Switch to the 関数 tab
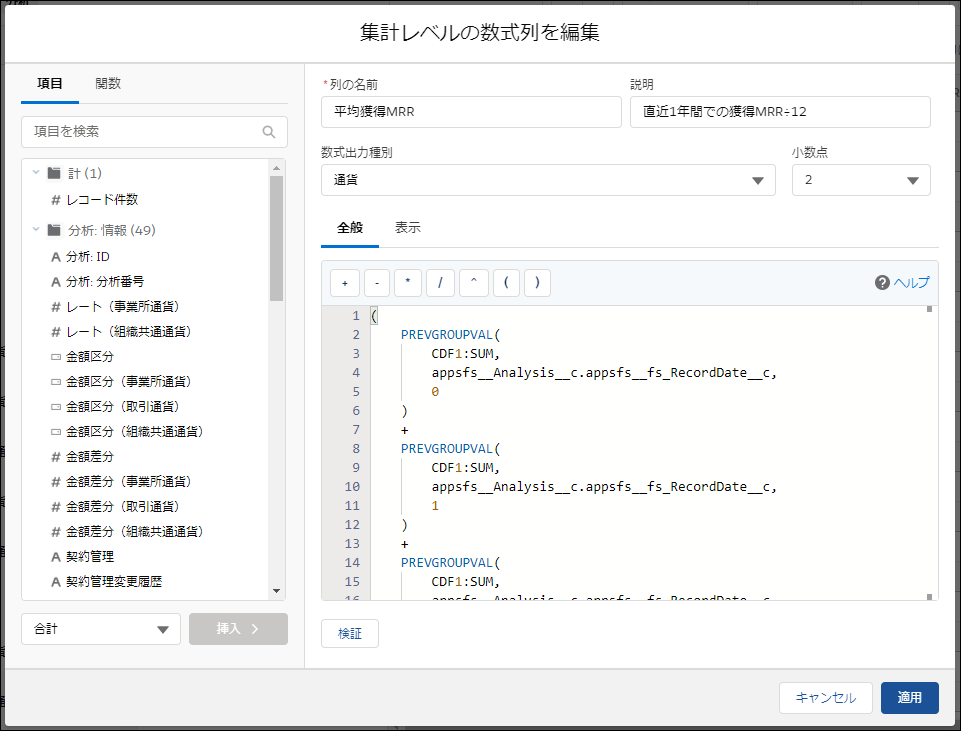This screenshot has width=961, height=731. coord(108,84)
